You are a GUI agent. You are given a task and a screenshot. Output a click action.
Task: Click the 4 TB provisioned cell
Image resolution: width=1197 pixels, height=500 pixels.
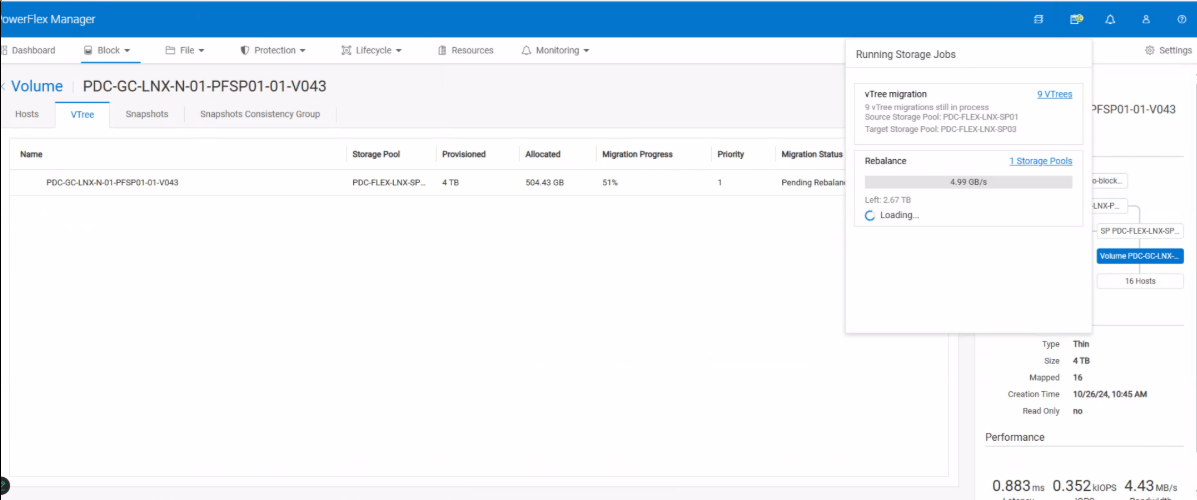coord(450,183)
